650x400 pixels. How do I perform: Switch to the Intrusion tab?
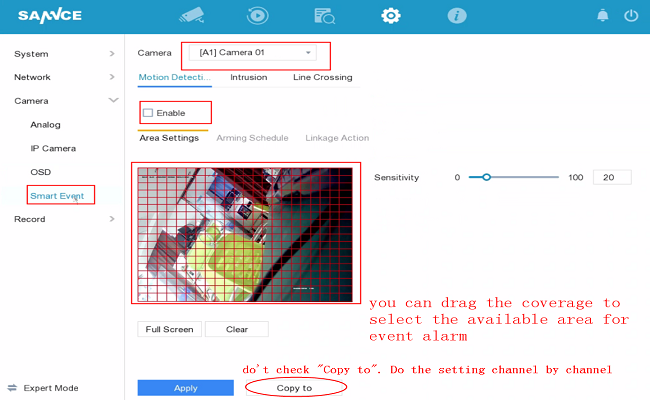click(249, 77)
